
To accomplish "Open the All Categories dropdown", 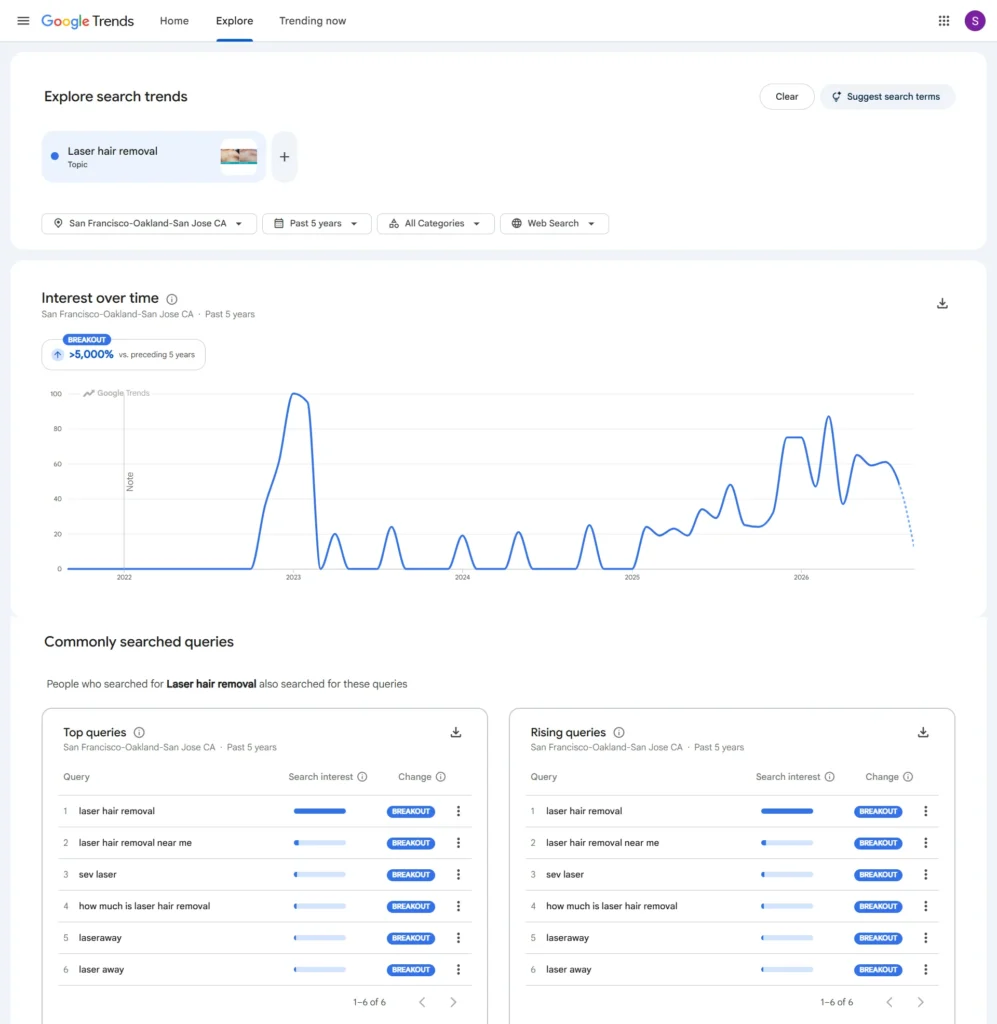I will 435,223.
